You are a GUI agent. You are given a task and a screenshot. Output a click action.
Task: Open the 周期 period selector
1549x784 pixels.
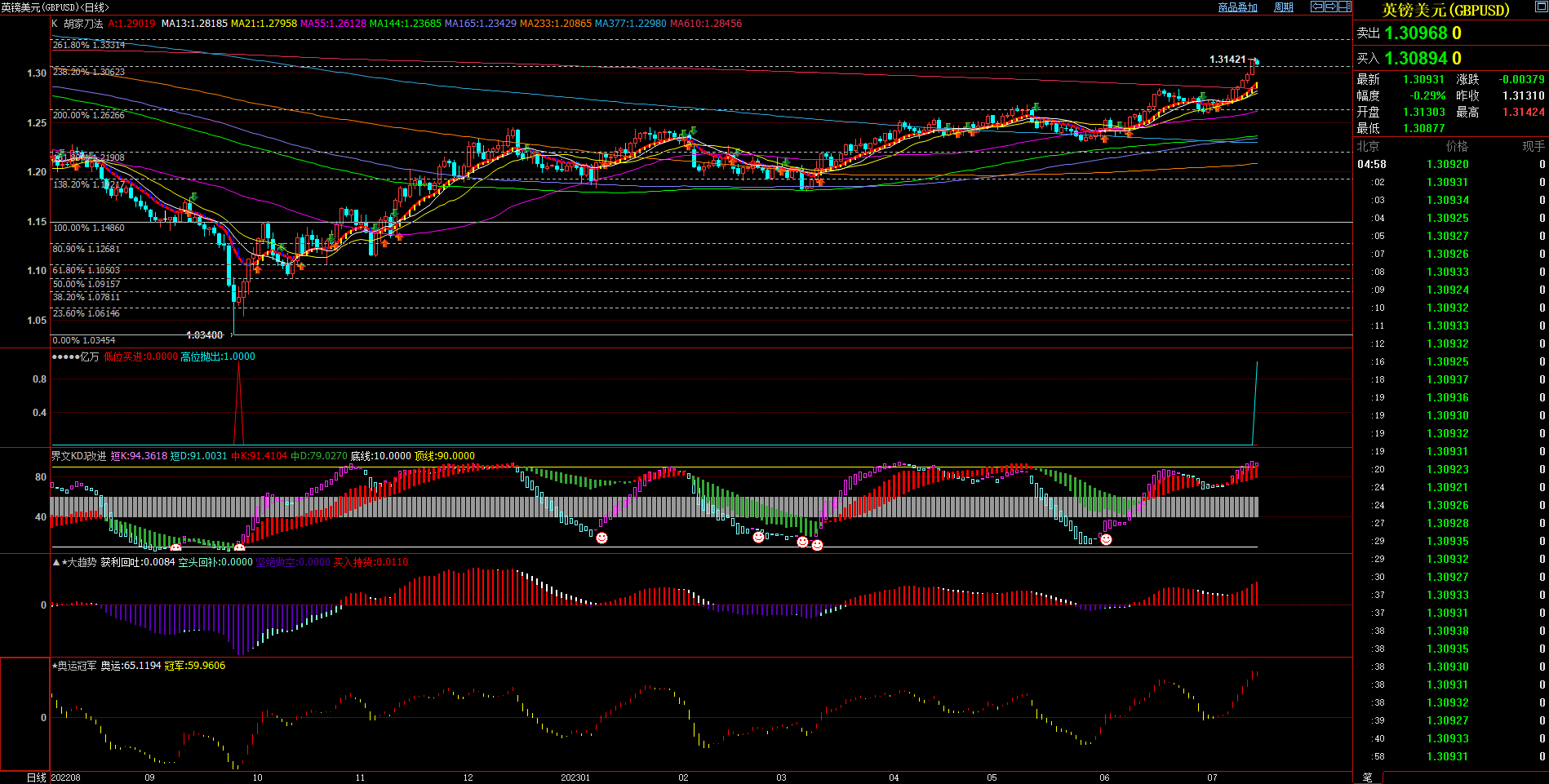(x=1284, y=7)
